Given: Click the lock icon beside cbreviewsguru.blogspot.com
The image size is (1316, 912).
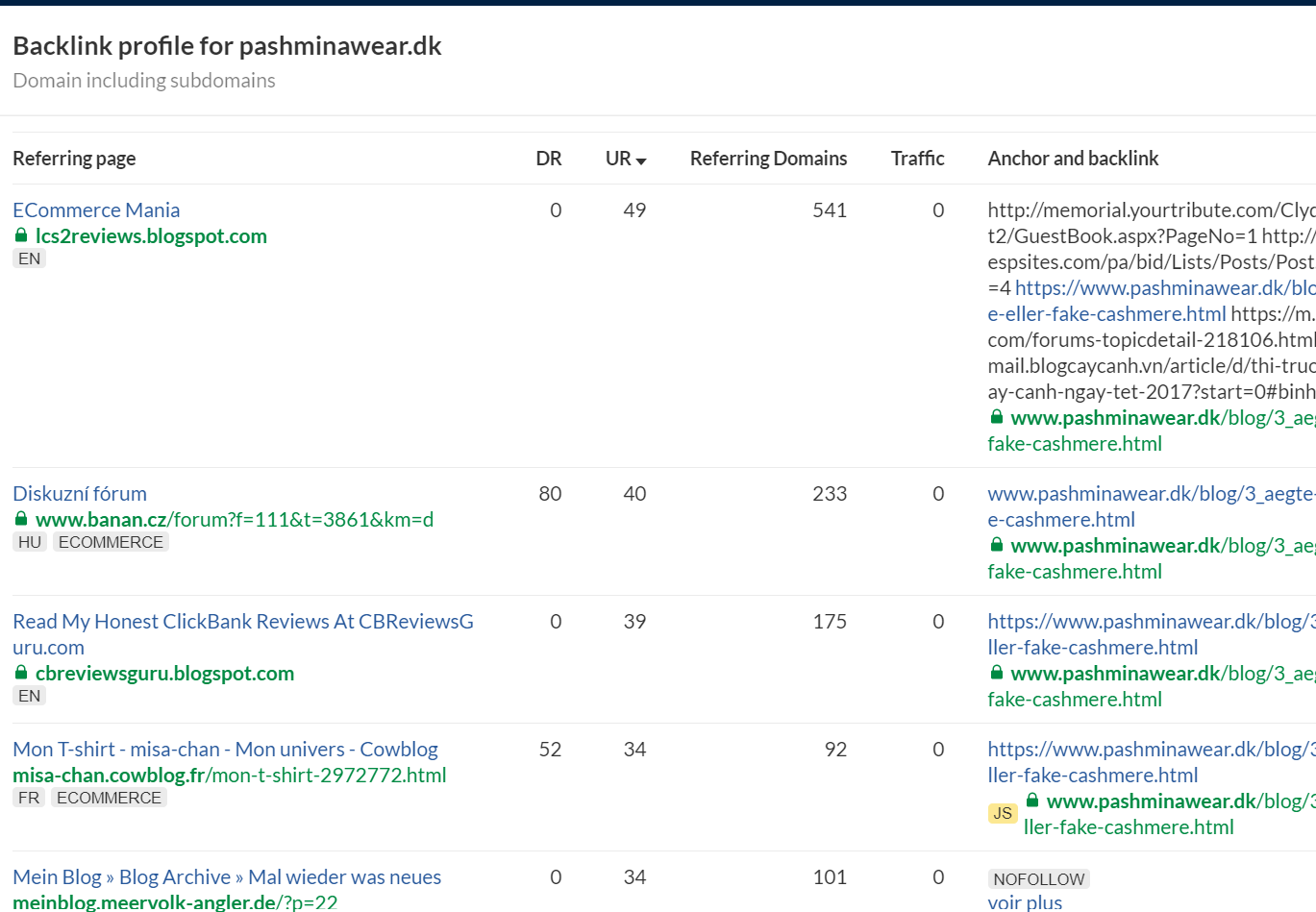Looking at the screenshot, I should 21,673.
